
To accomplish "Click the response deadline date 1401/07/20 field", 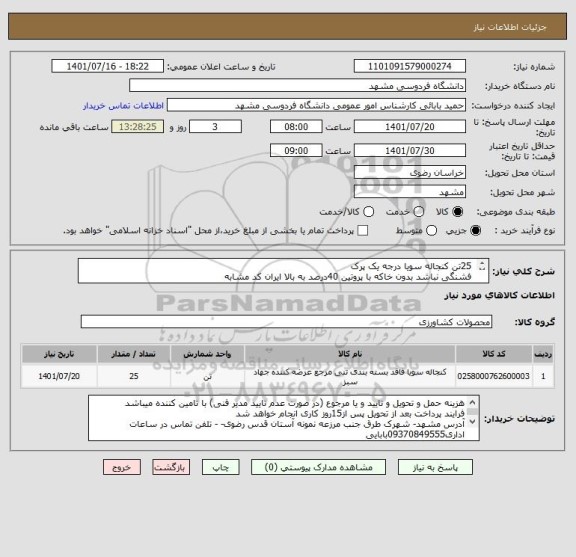I will click(410, 127).
